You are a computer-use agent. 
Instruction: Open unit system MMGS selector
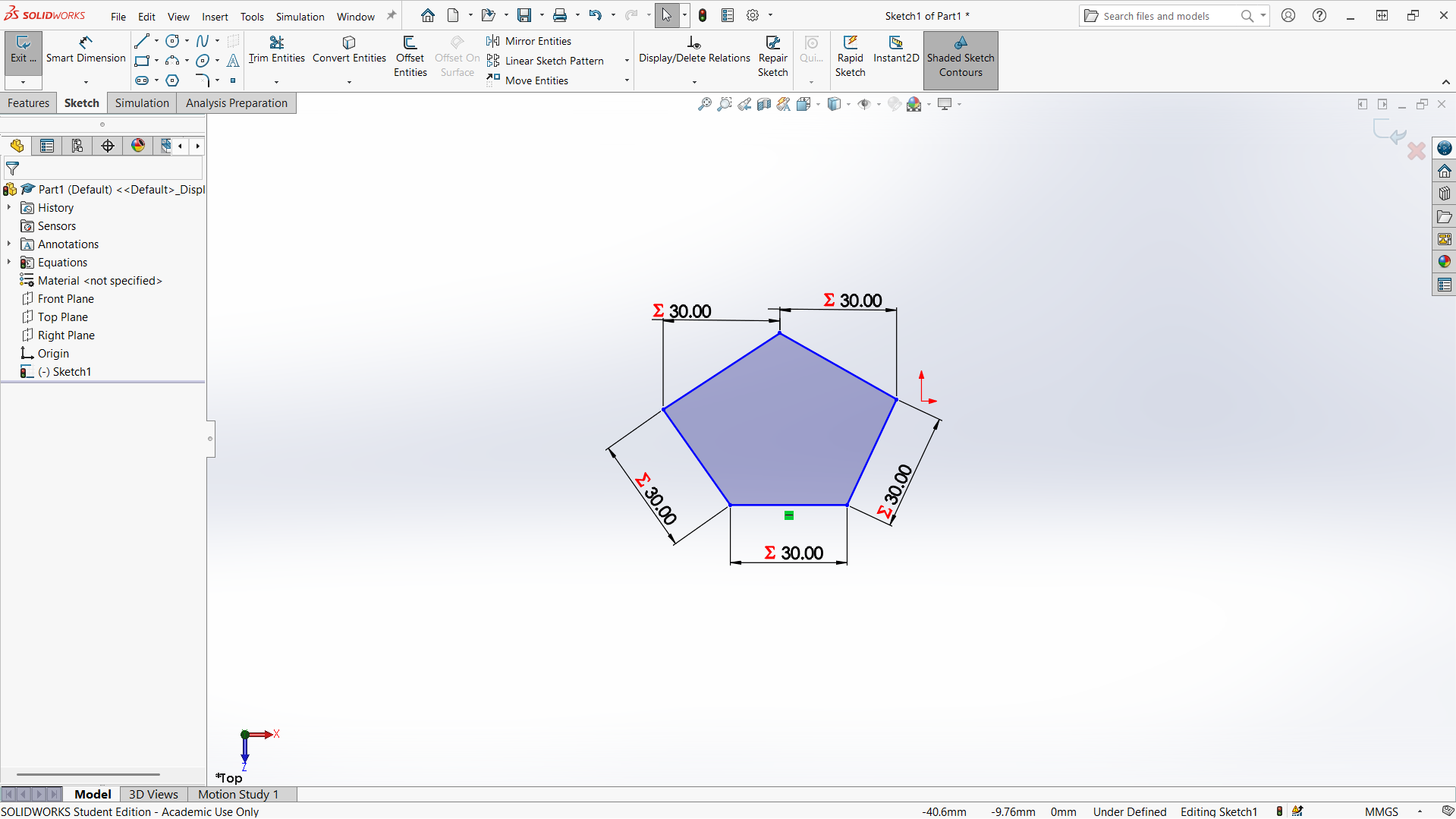(x=1382, y=811)
